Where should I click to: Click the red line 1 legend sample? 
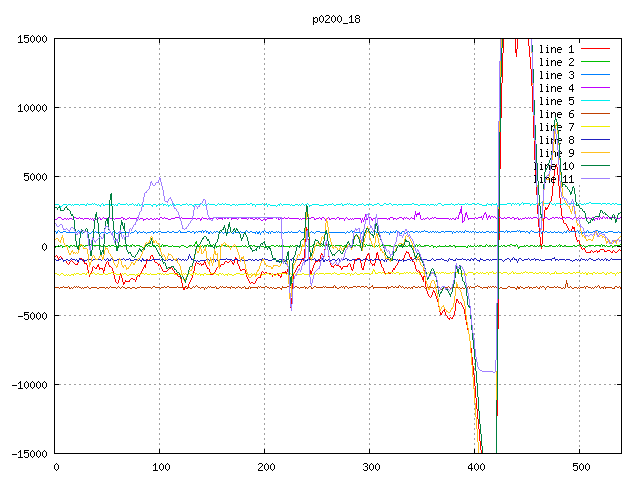[595, 49]
